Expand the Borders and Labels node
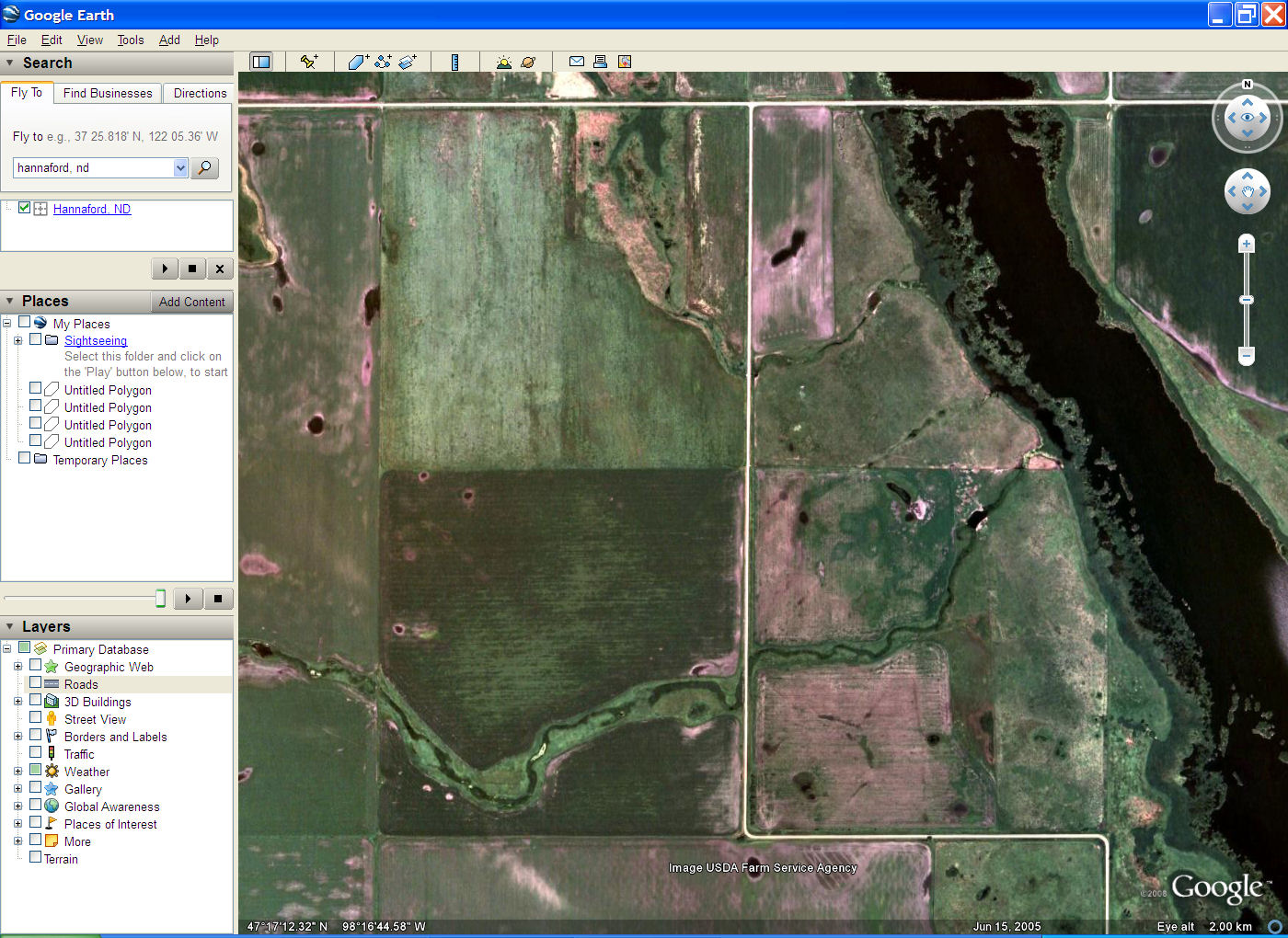 point(17,736)
